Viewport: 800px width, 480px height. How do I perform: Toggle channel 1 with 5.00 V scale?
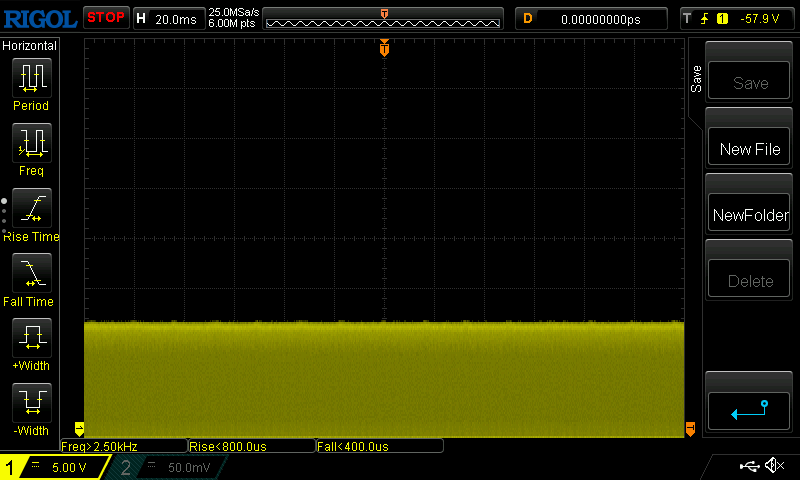pyautogui.click(x=55, y=467)
